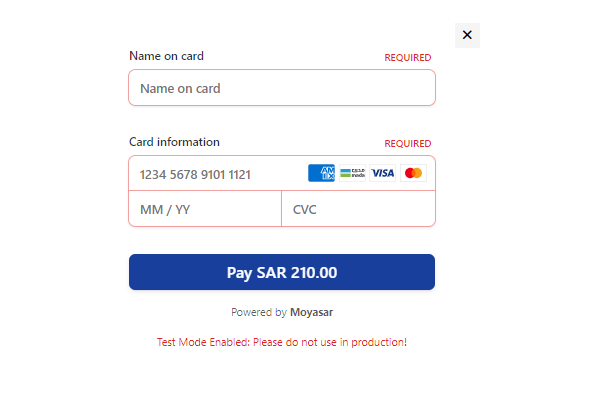Select the MM / YY expiry field

[x=205, y=209]
